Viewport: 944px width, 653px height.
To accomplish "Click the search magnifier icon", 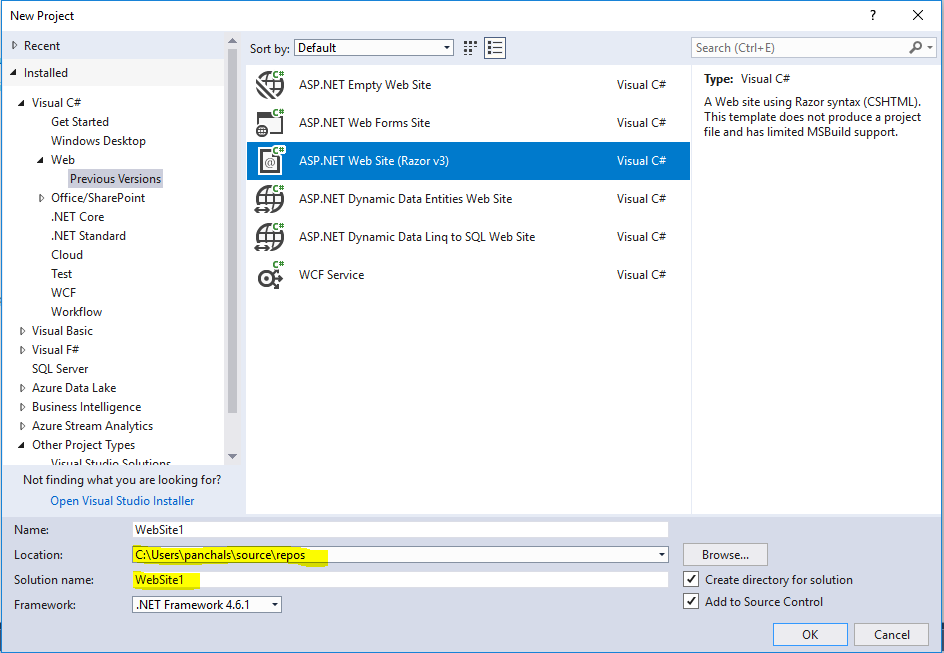I will [915, 48].
